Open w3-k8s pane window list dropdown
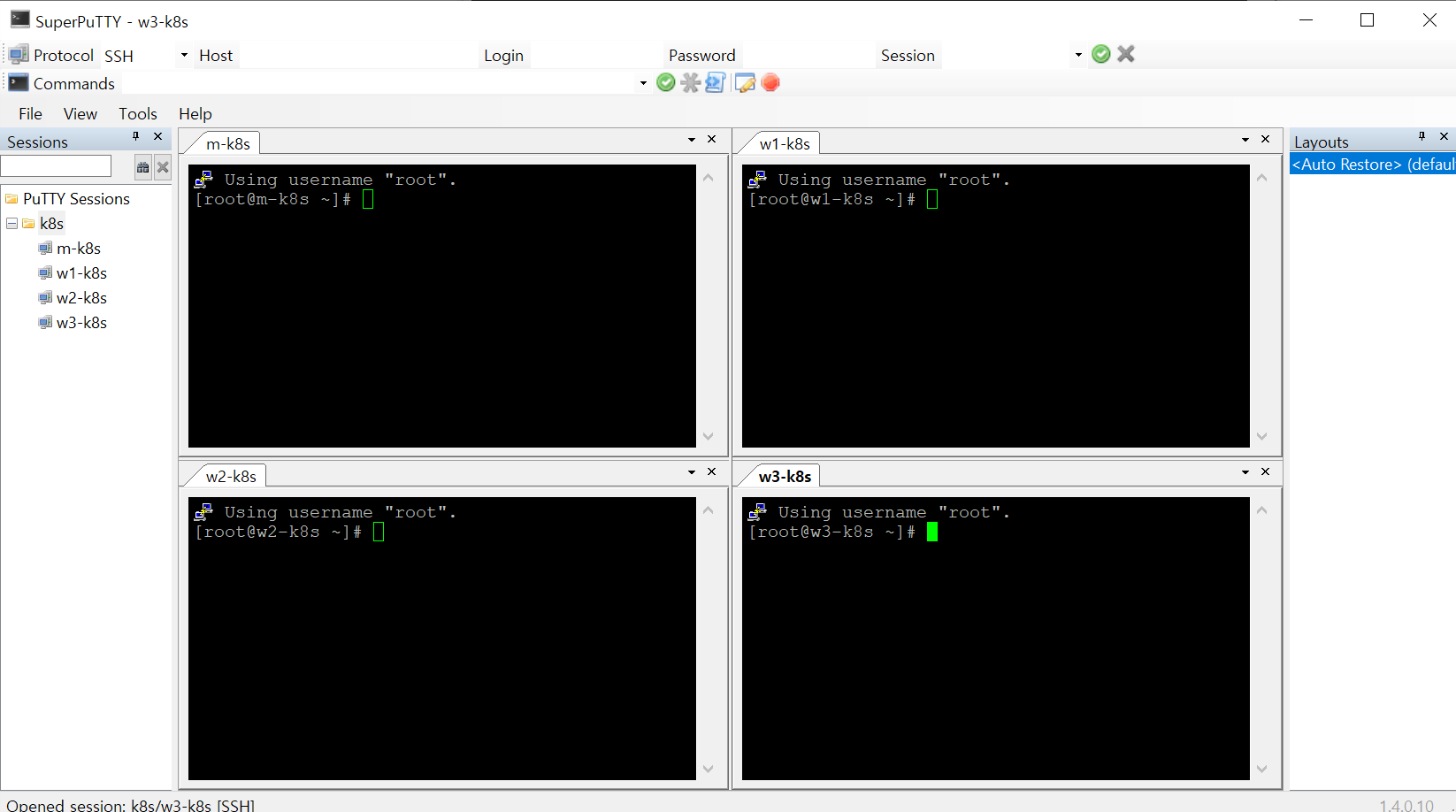Viewport: 1456px width, 812px height. 1245,472
